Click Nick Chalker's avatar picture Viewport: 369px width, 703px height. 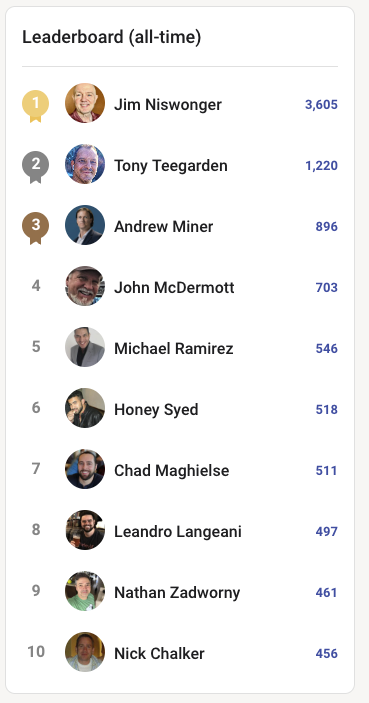click(x=85, y=652)
